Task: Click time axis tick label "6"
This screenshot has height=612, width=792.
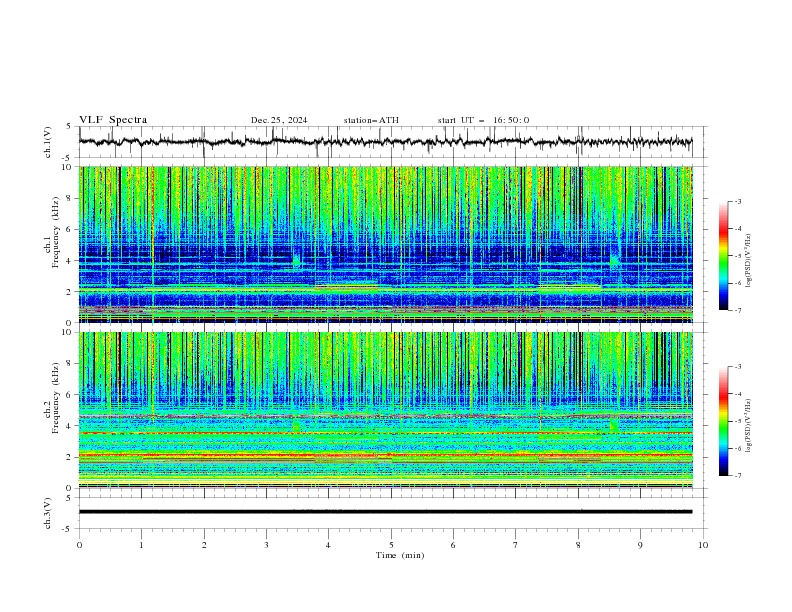Action: 454,545
